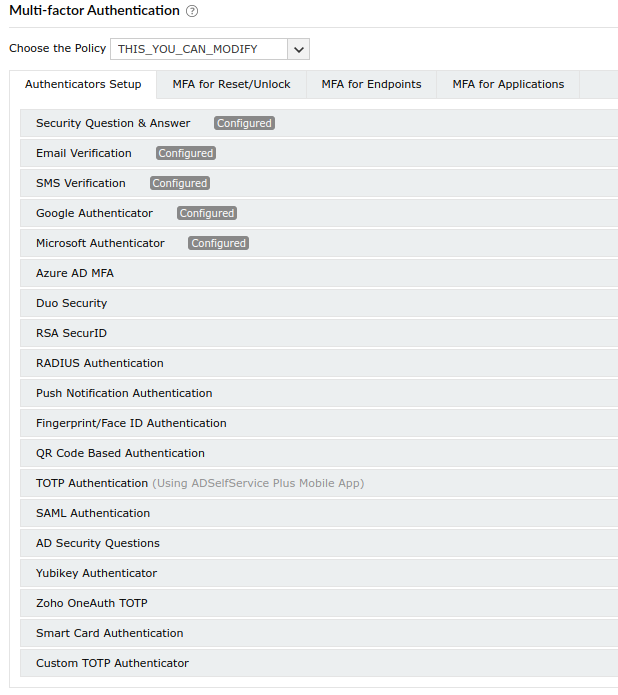Expand SMS Verification authenticator
The height and width of the screenshot is (695, 618).
(81, 183)
